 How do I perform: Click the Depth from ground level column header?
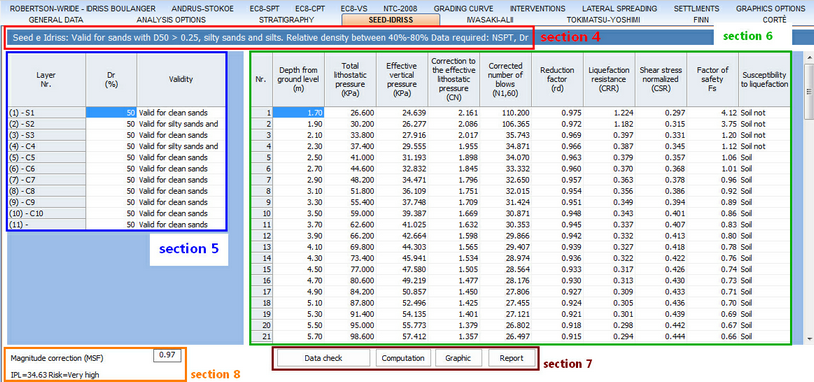click(x=299, y=79)
